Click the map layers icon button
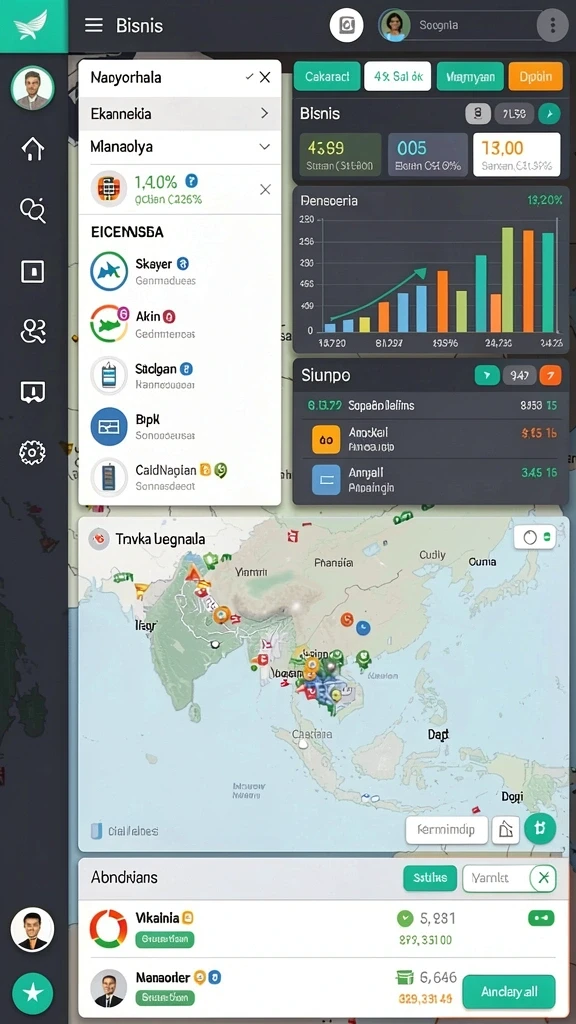576x1024 pixels. point(505,830)
